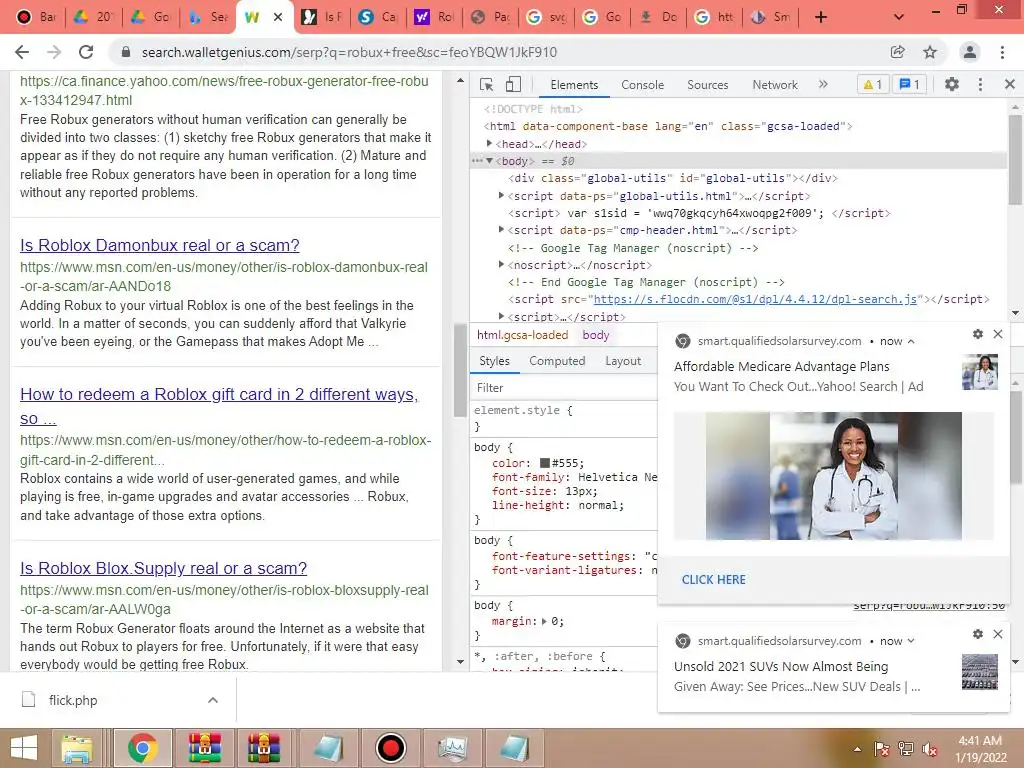
Task: Switch to the Elements tab
Action: pyautogui.click(x=574, y=85)
